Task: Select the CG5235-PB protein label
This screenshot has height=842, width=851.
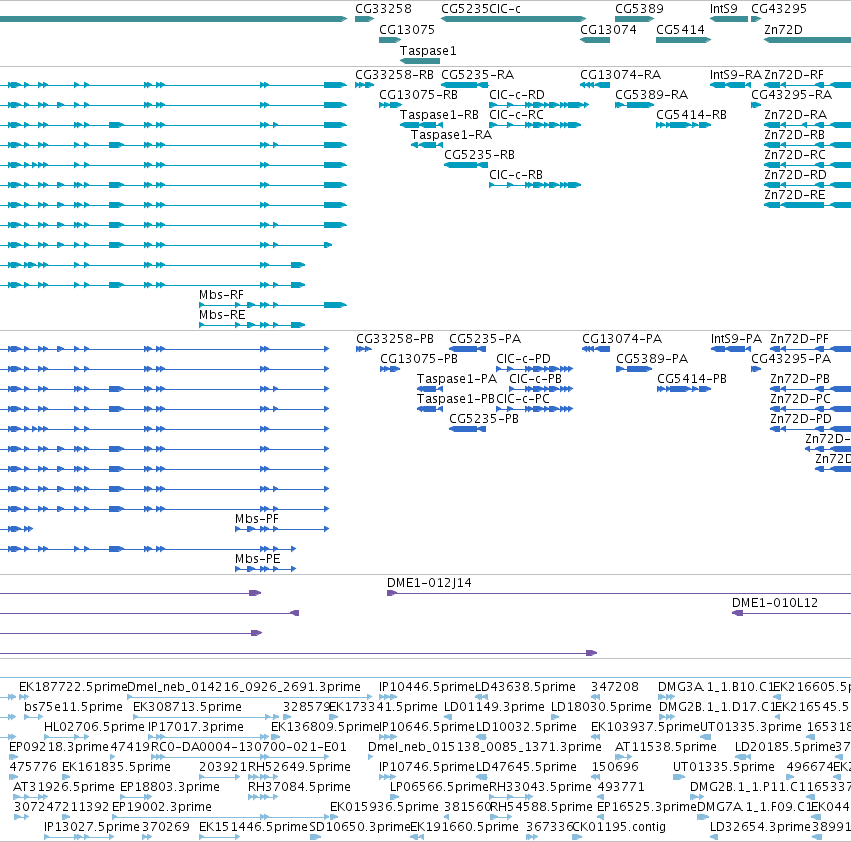Action: point(484,419)
